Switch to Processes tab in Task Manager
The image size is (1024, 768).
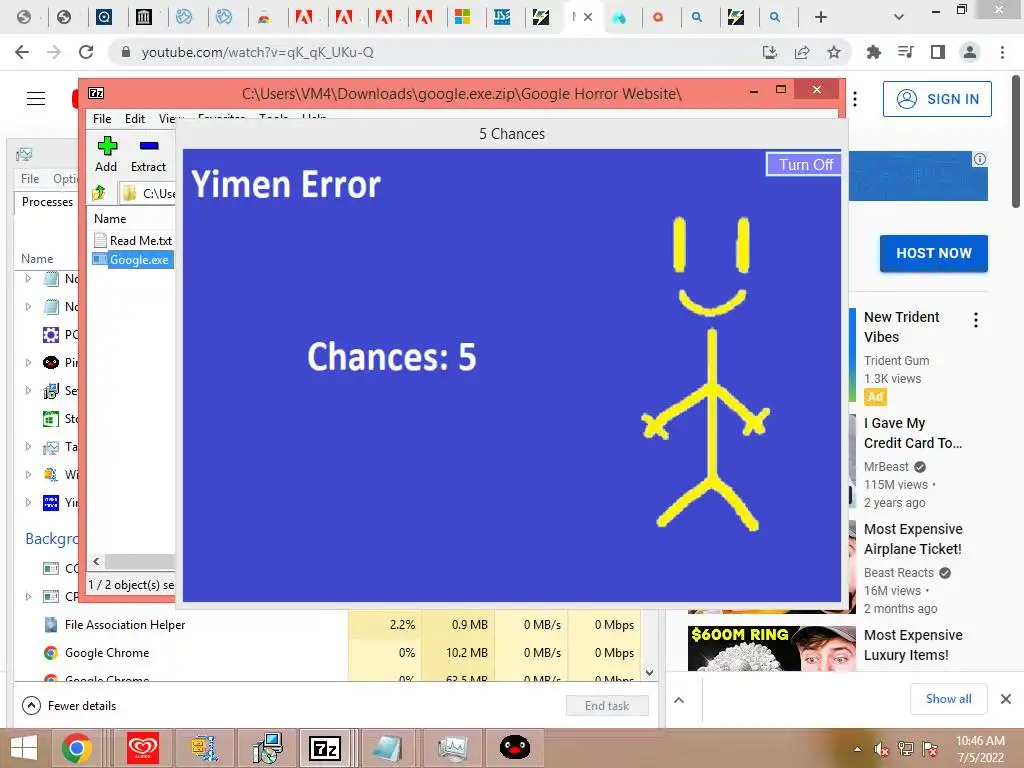(x=47, y=202)
